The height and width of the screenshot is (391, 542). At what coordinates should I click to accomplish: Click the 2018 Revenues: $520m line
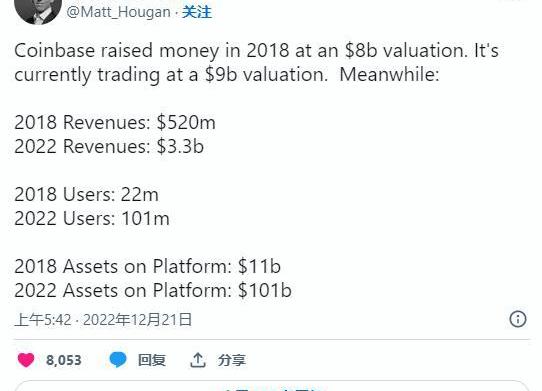pos(115,123)
